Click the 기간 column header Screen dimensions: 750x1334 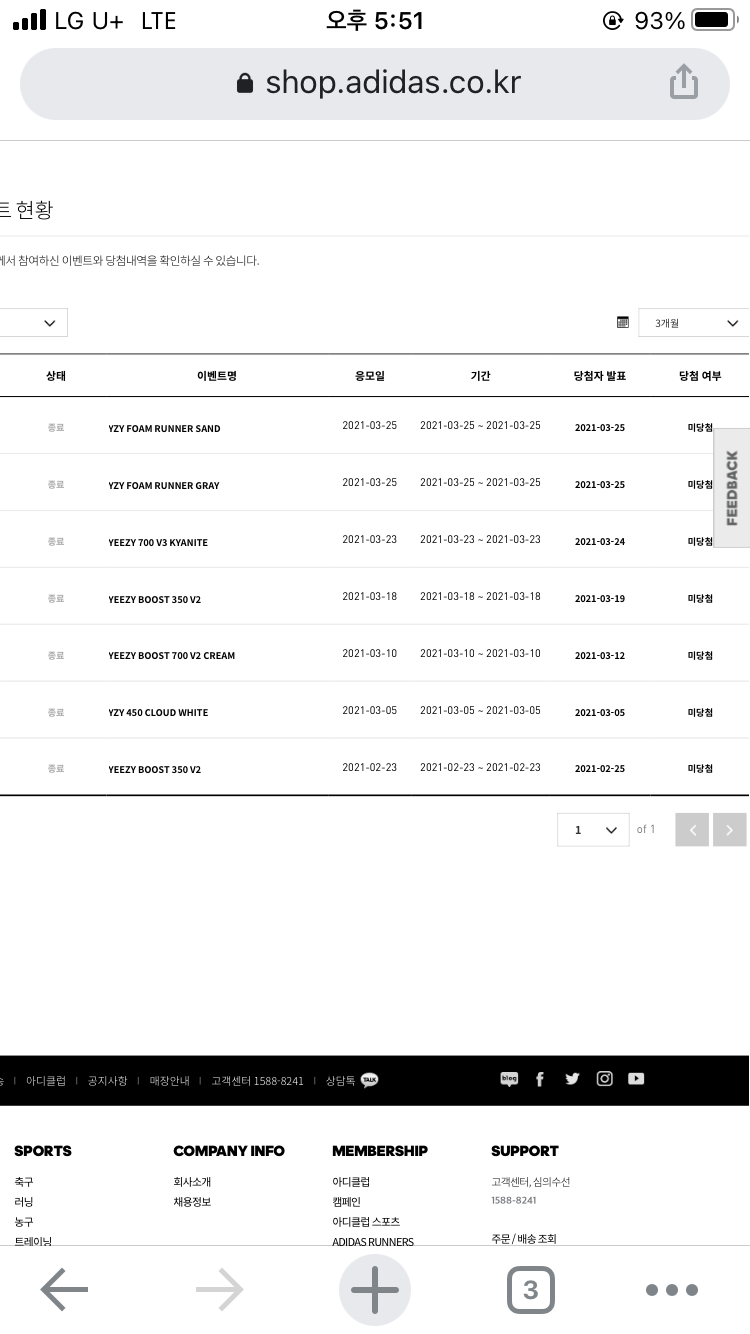[x=480, y=376]
